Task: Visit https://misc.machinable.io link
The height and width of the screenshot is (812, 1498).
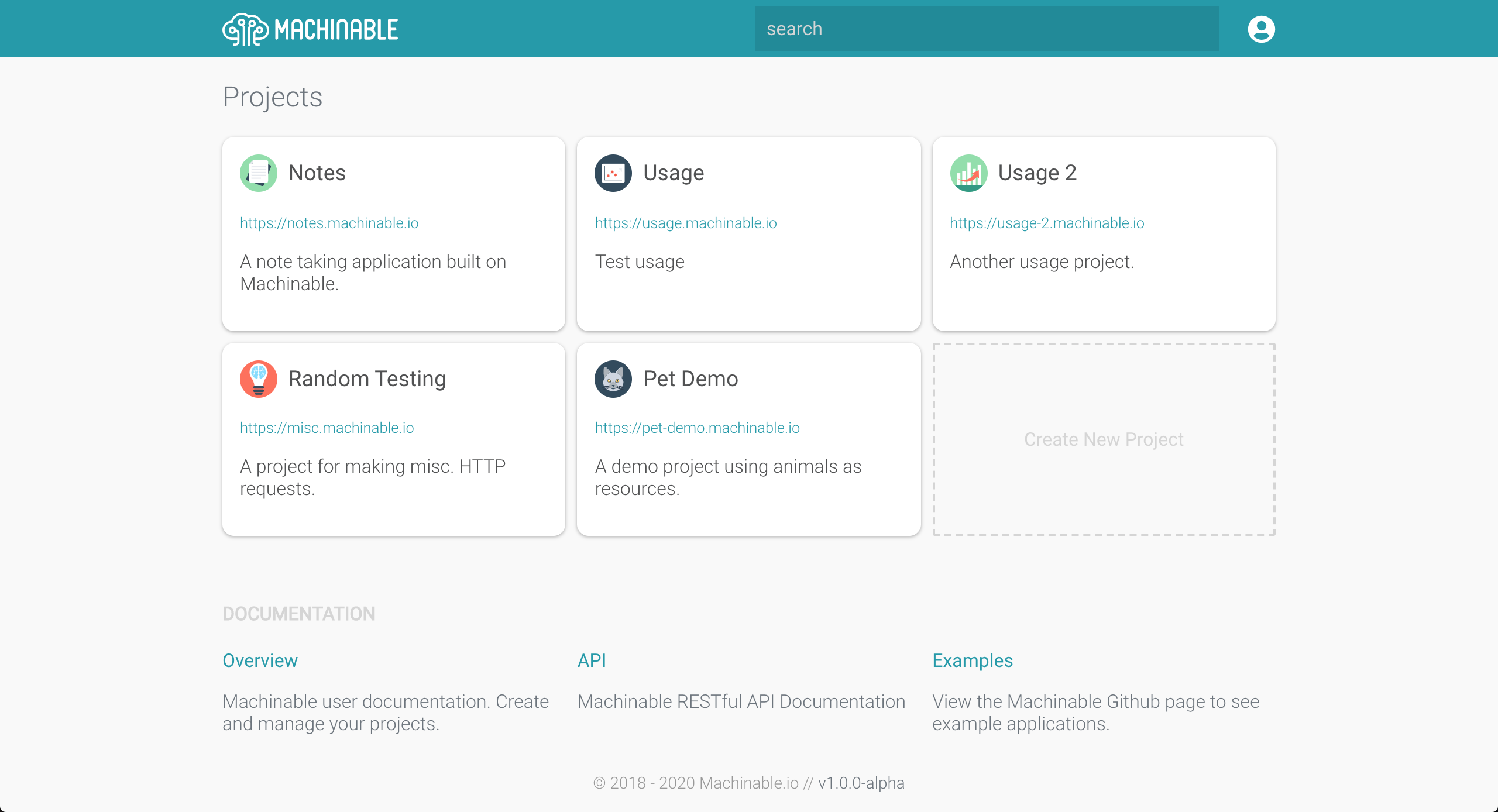Action: point(327,428)
